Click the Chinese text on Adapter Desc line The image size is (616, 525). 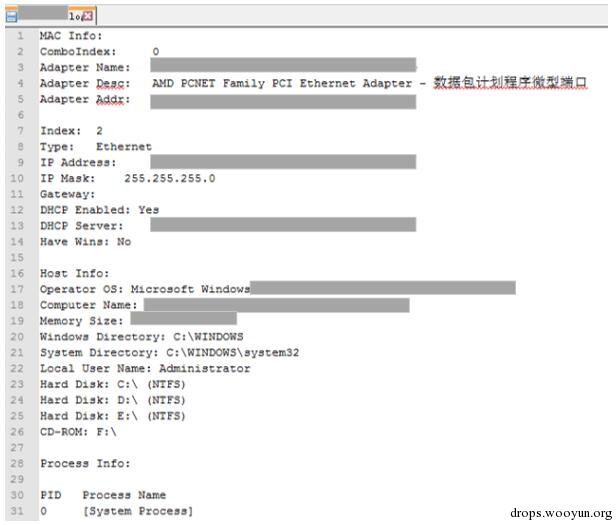[x=510, y=83]
